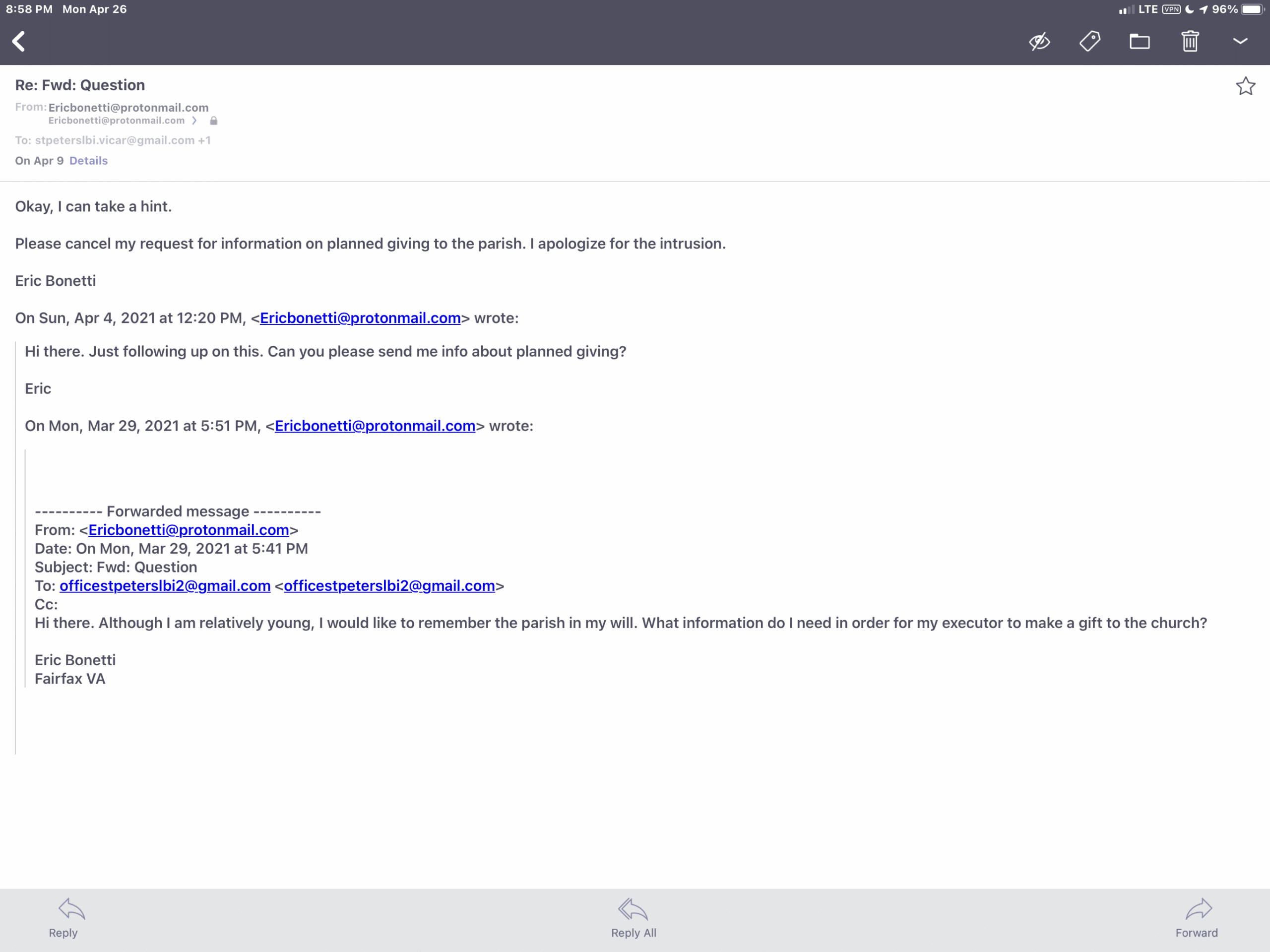
Task: Open message Details link
Action: pyautogui.click(x=88, y=161)
